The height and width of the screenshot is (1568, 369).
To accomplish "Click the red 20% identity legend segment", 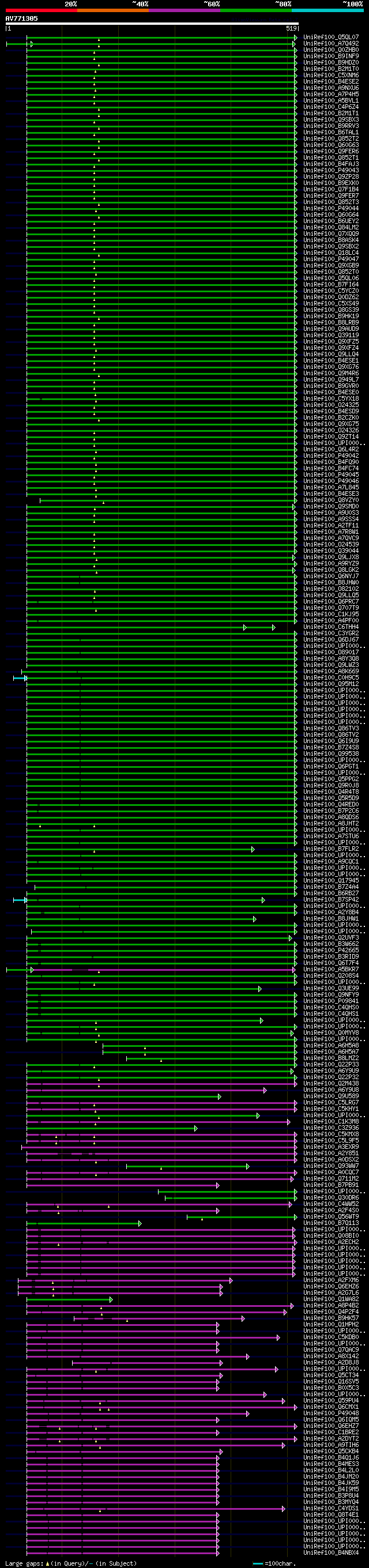I will pos(42,10).
